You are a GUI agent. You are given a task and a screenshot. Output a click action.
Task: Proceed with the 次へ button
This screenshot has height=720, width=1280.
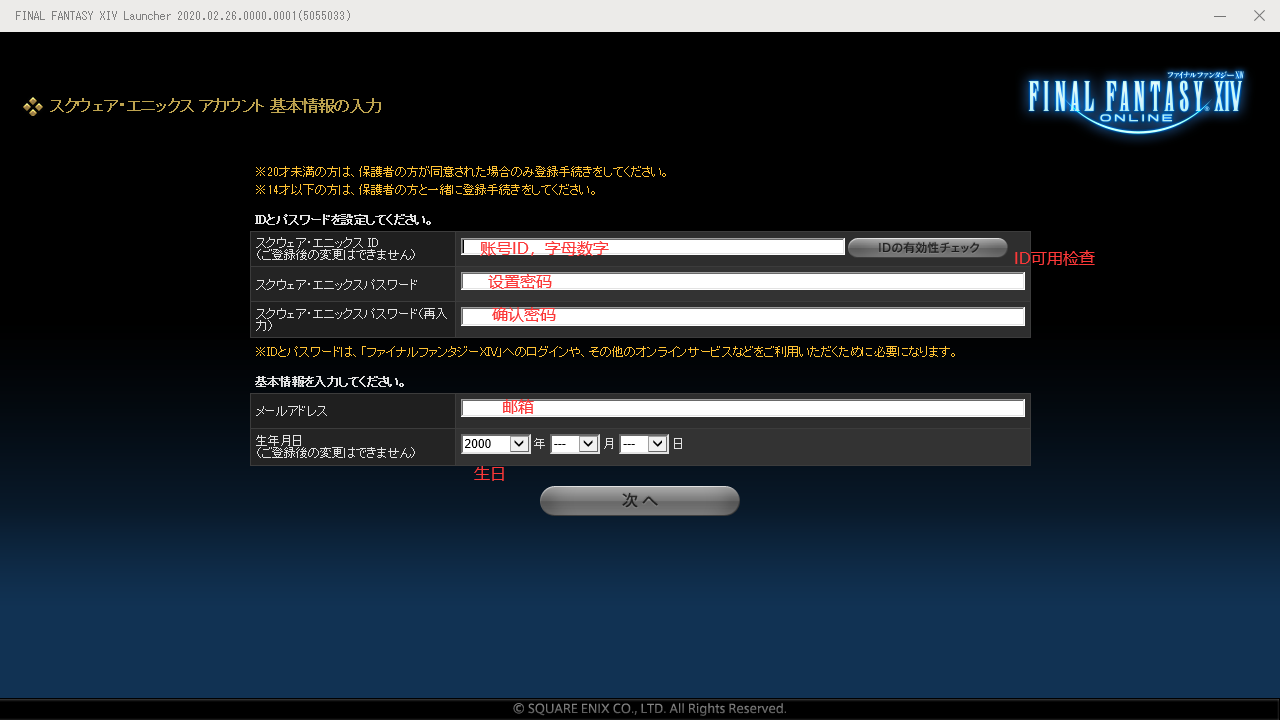(x=640, y=501)
